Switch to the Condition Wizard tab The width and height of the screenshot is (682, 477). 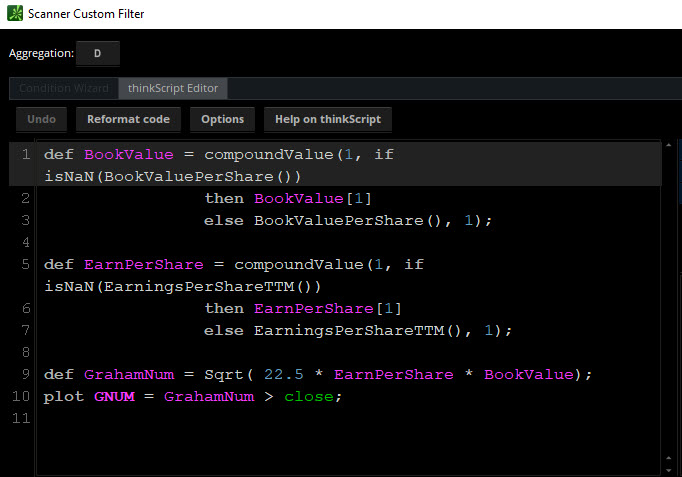pyautogui.click(x=64, y=89)
